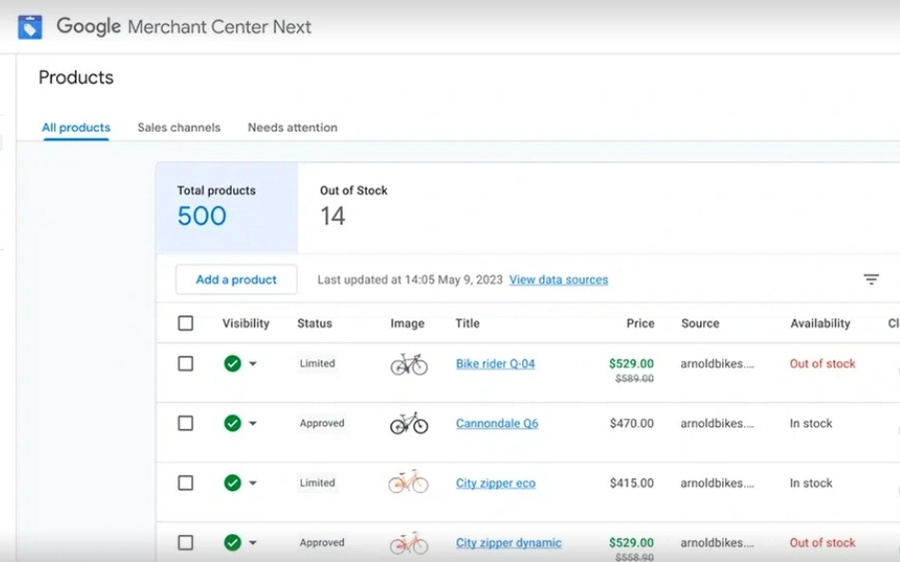Click green visibility check for City zipper eco
The width and height of the screenshot is (900, 562).
pos(232,483)
